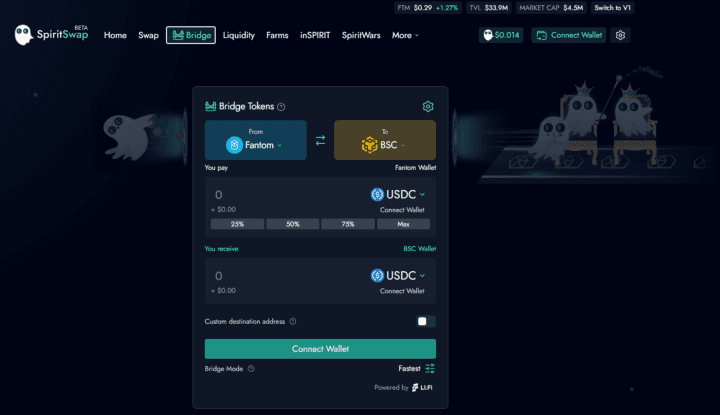Click the TVL $33.9M stat
The width and height of the screenshot is (720, 415).
[489, 8]
